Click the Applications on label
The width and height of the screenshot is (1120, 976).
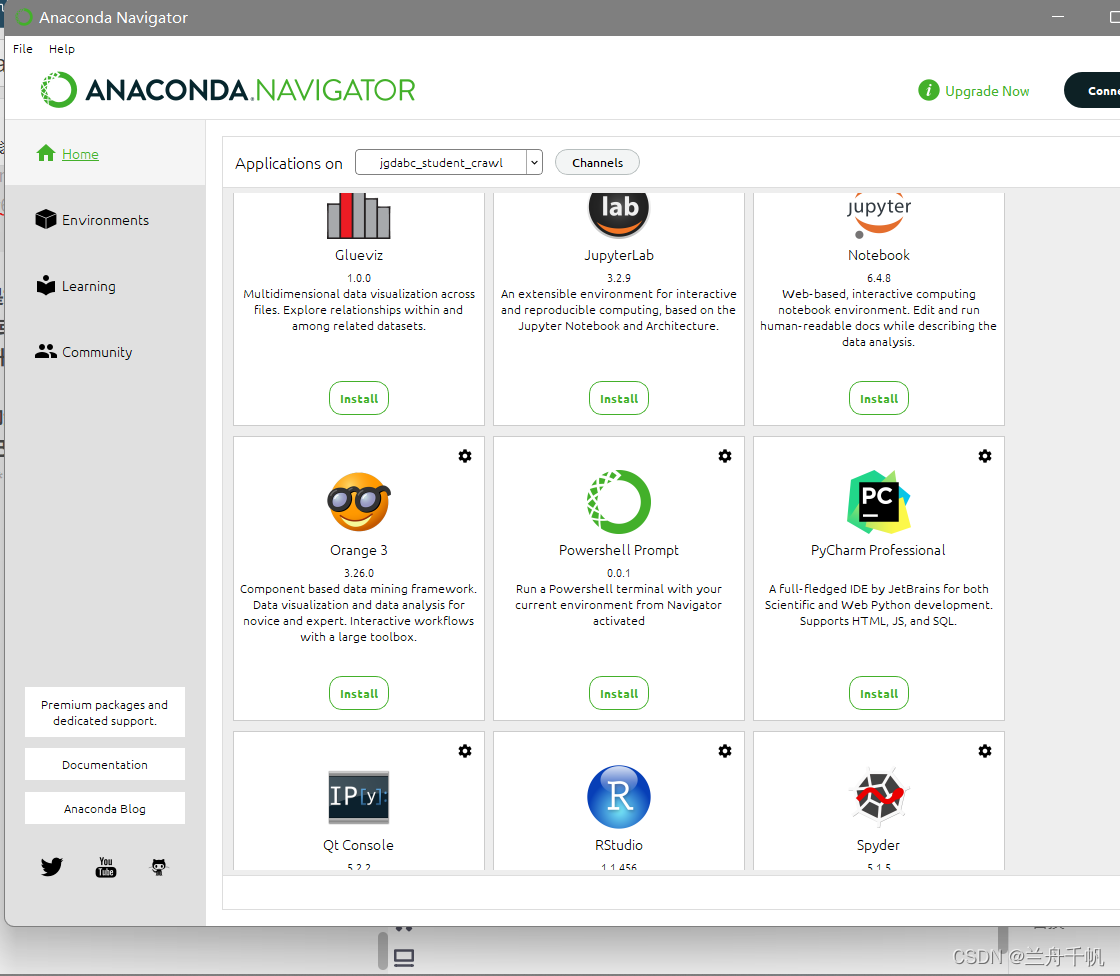[x=289, y=164]
